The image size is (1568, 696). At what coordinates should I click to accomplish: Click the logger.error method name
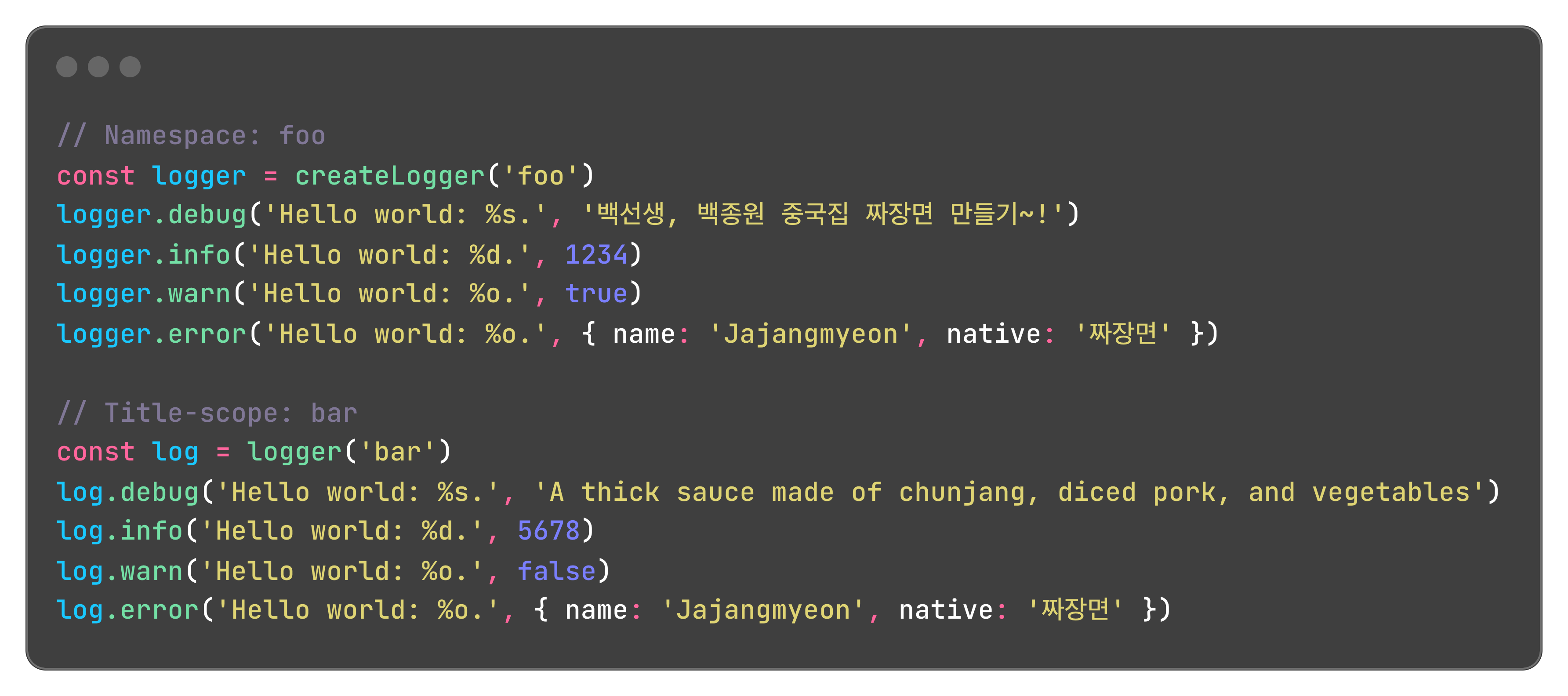(x=207, y=334)
